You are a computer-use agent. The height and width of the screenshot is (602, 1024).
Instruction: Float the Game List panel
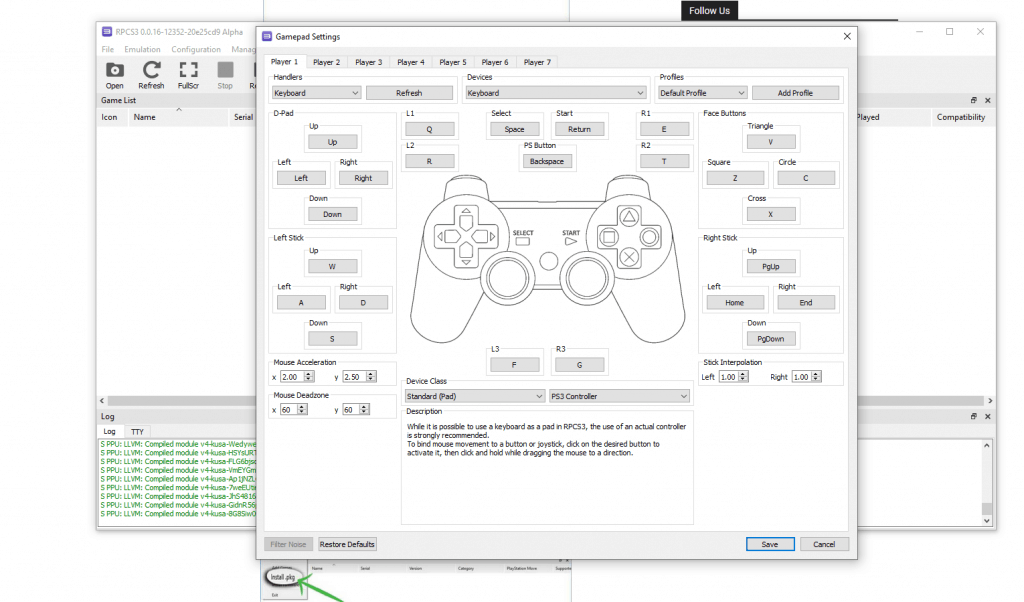[974, 101]
